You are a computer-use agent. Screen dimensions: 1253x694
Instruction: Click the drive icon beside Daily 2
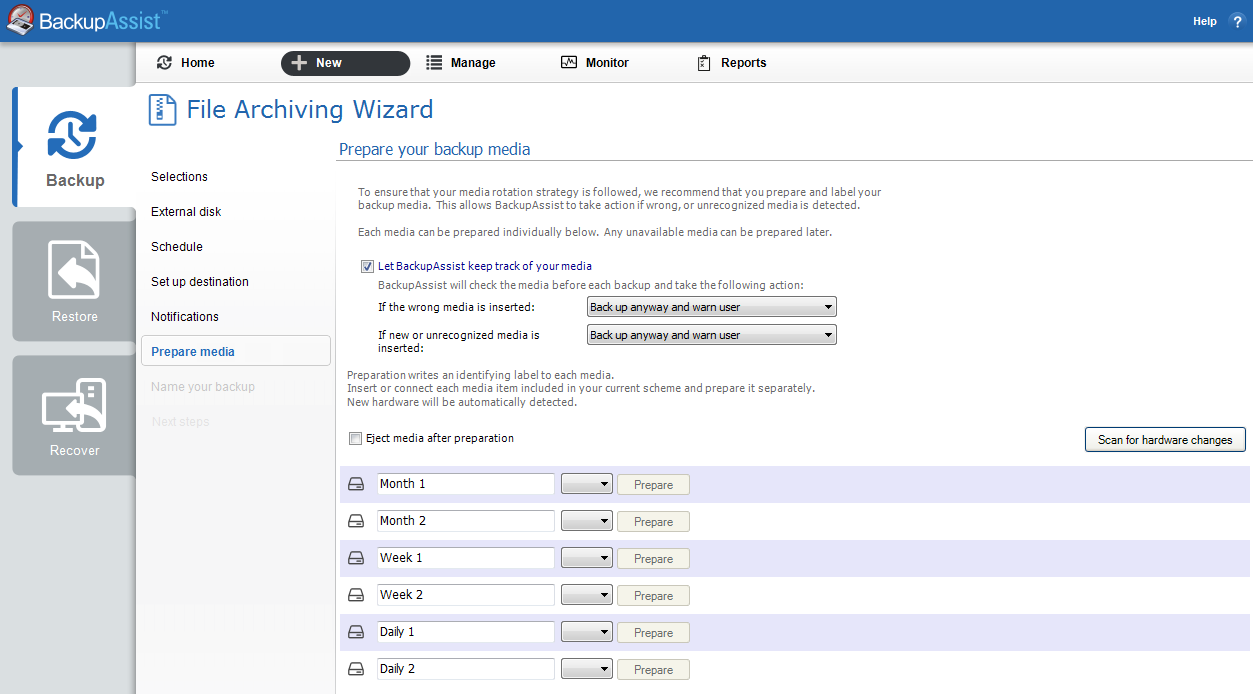point(356,670)
